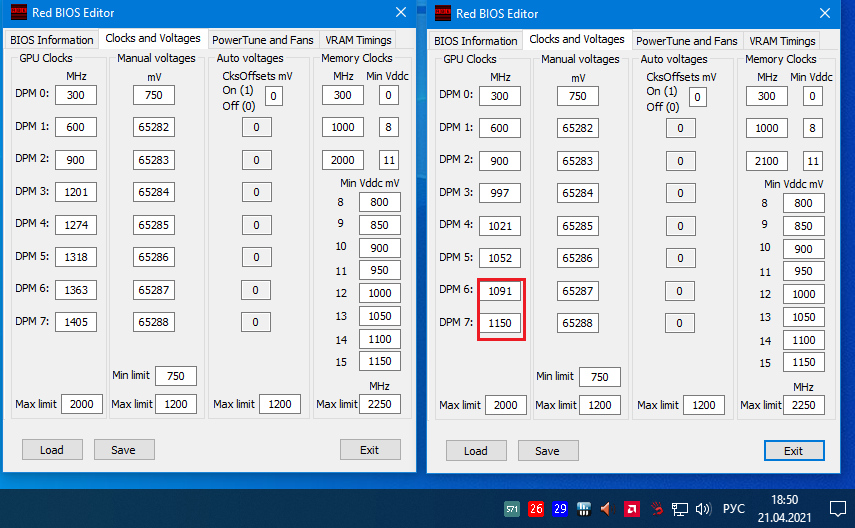Image resolution: width=855 pixels, height=528 pixels.
Task: Open the Windows notification center icon
Action: (x=838, y=509)
